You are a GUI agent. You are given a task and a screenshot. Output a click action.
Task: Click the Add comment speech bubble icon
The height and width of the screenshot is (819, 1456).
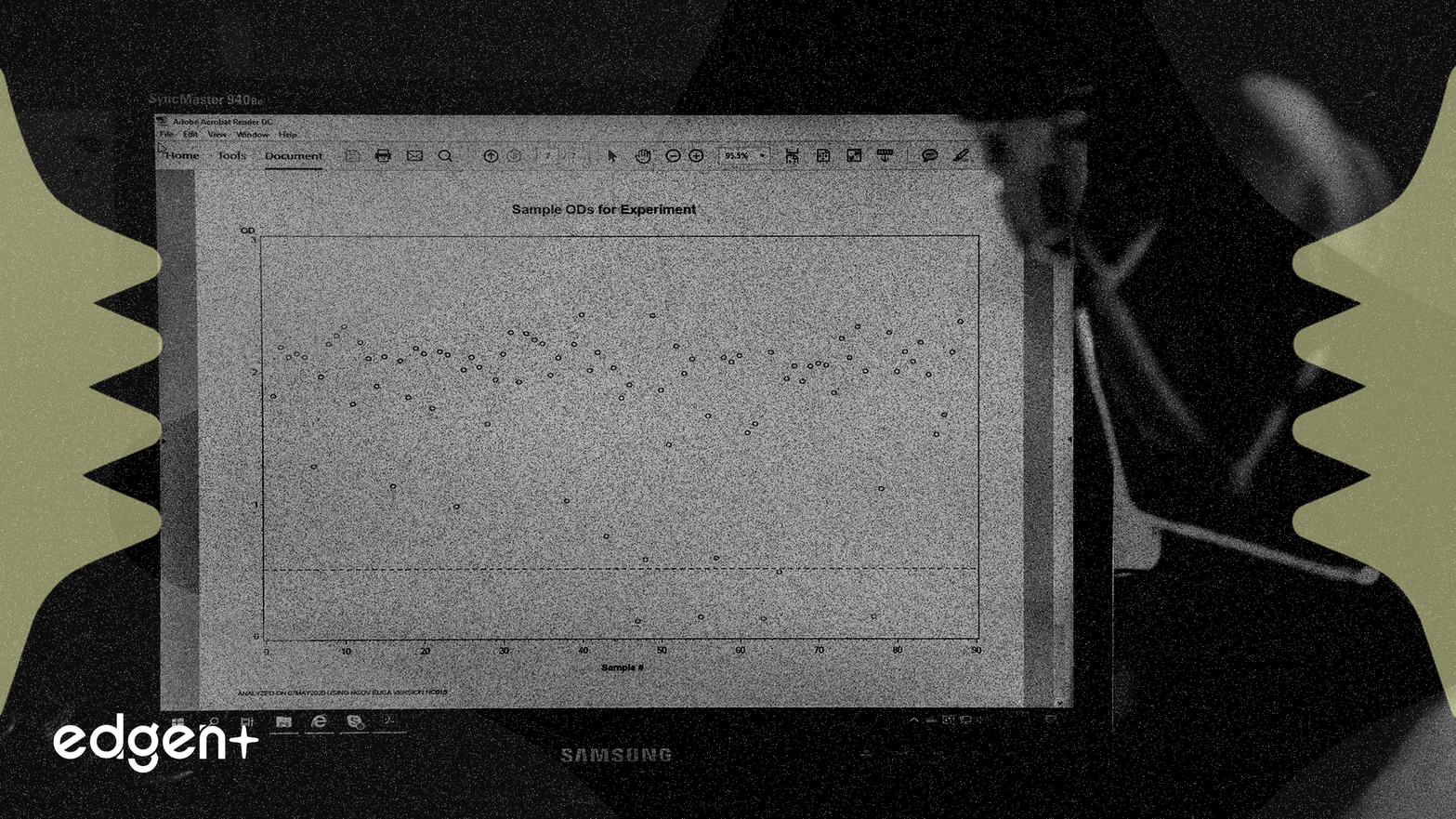coord(929,156)
